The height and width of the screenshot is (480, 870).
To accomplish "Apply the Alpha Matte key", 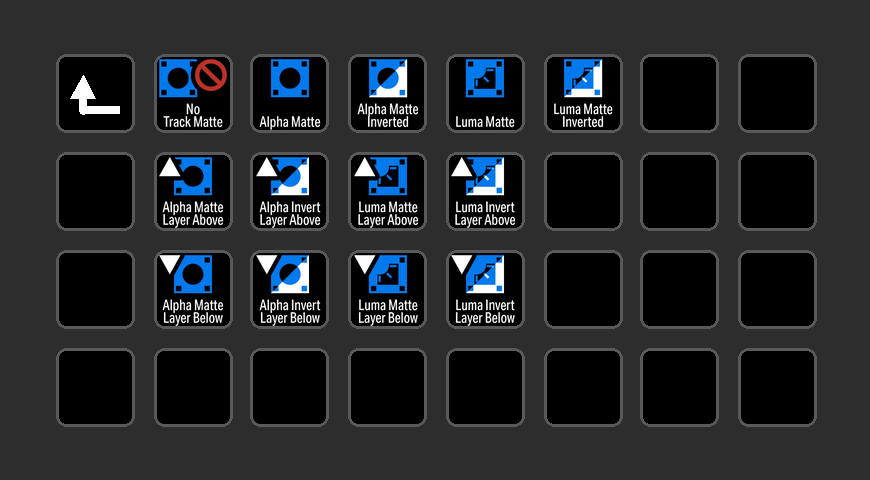I will 290,93.
